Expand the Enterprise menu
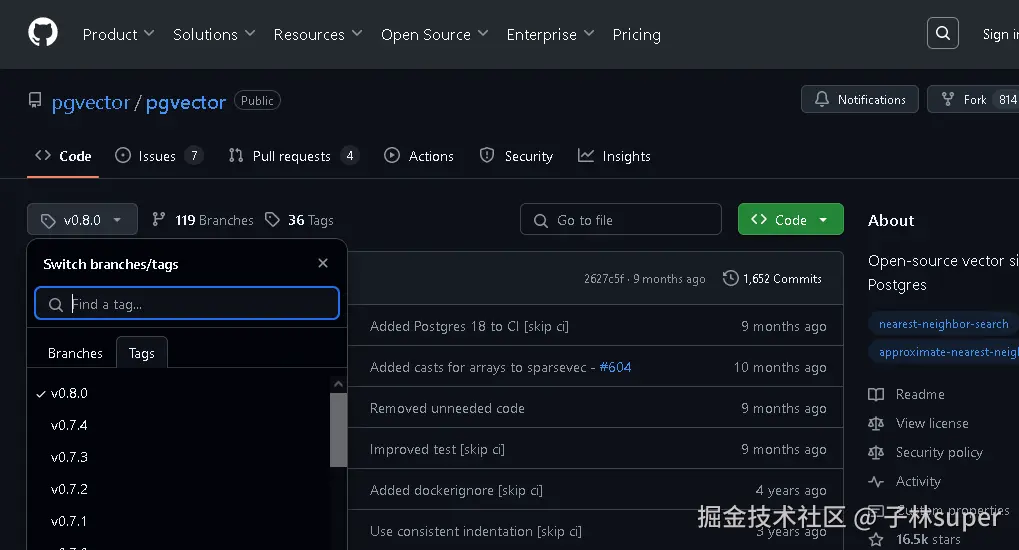The image size is (1019, 550). [550, 34]
